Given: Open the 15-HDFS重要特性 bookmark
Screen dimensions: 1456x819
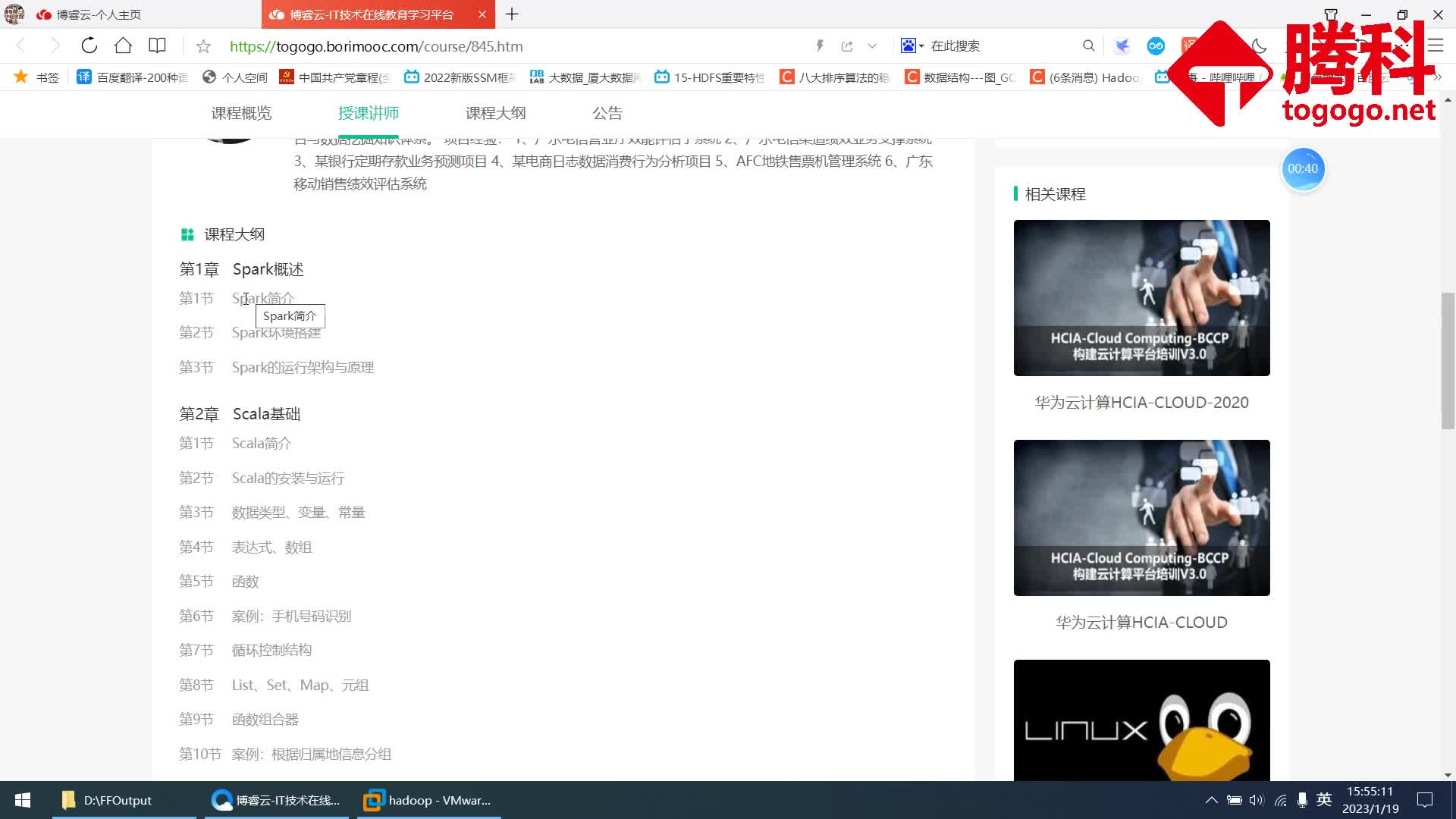Looking at the screenshot, I should point(710,77).
